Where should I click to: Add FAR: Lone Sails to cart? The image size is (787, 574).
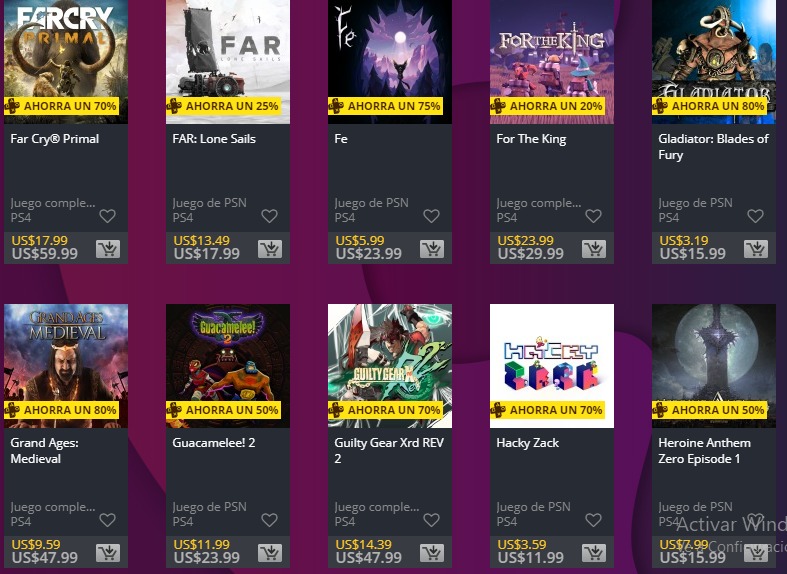coord(270,249)
